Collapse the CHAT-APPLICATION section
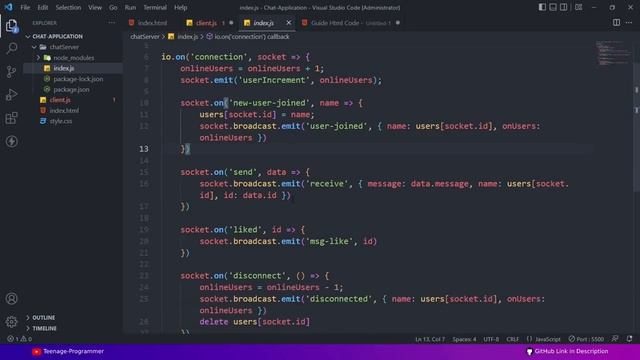The width and height of the screenshot is (640, 360). coord(57,36)
